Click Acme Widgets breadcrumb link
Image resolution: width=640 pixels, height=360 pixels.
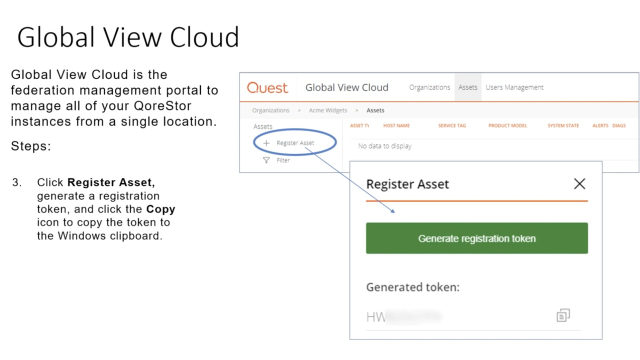click(x=328, y=110)
